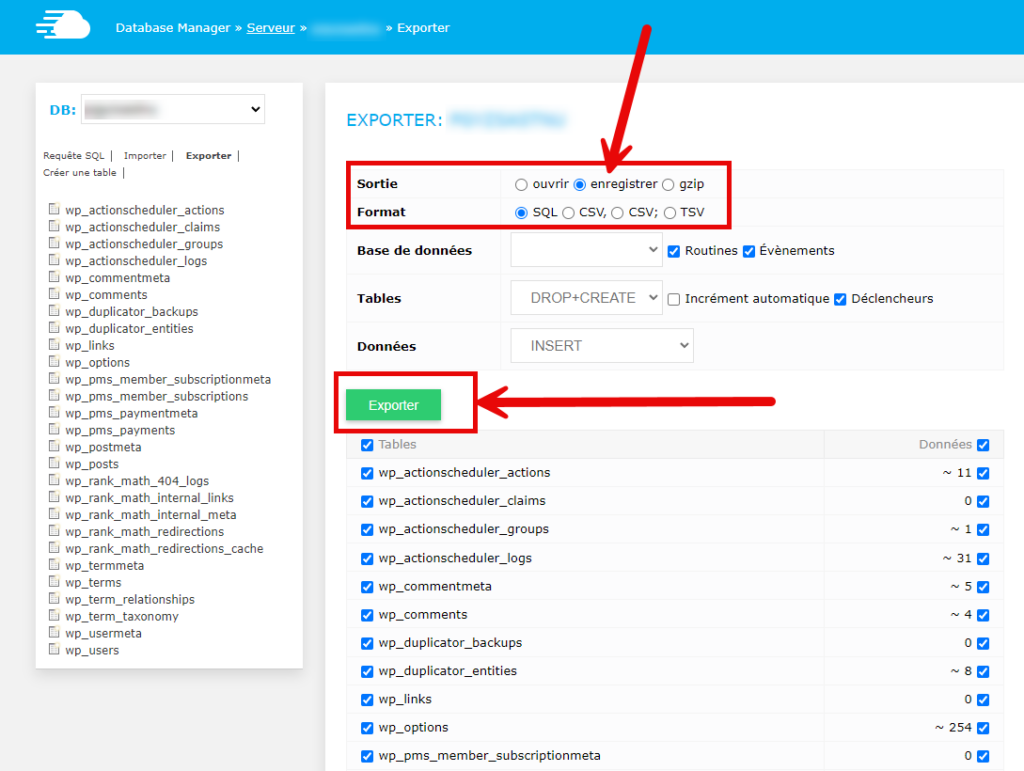Click the table icon beside wp_actionscheduler_logs in sidebar
This screenshot has width=1024, height=771.
[x=54, y=260]
